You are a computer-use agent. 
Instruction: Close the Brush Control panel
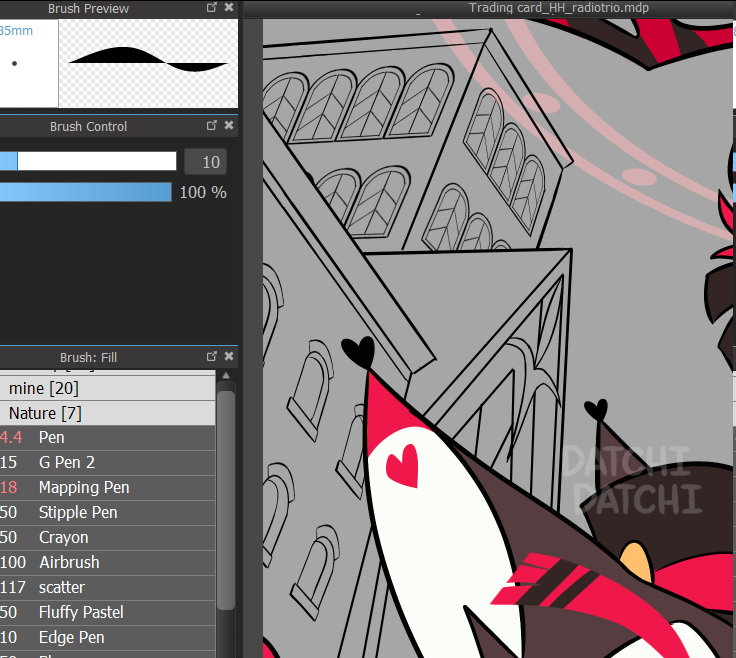point(229,126)
